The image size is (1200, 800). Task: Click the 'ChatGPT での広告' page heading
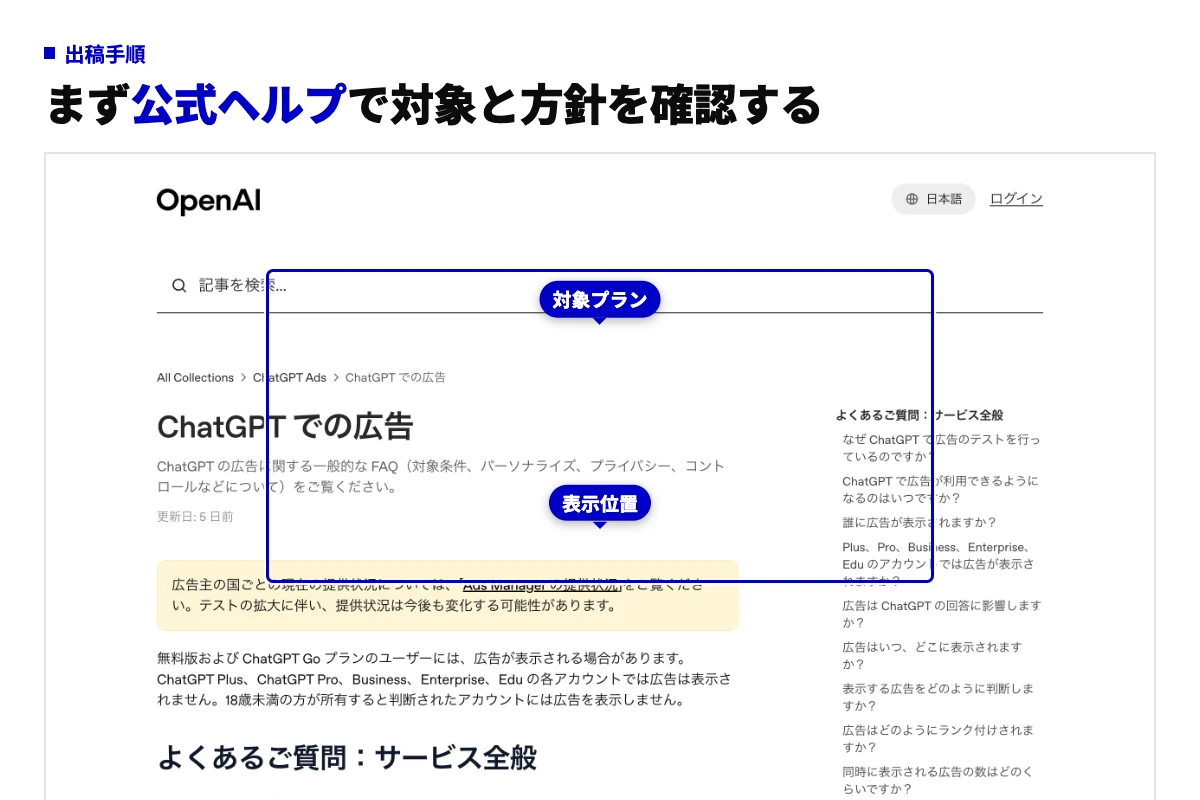(285, 427)
